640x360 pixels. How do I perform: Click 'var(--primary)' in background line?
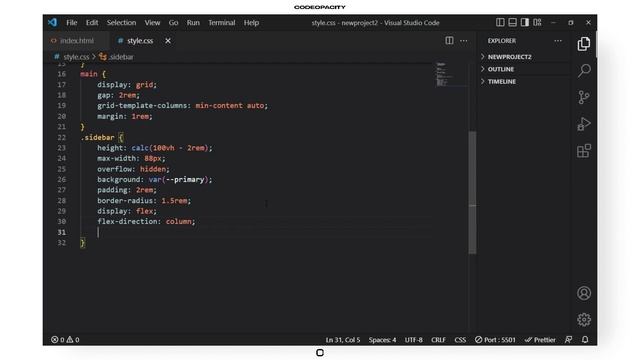[178, 179]
